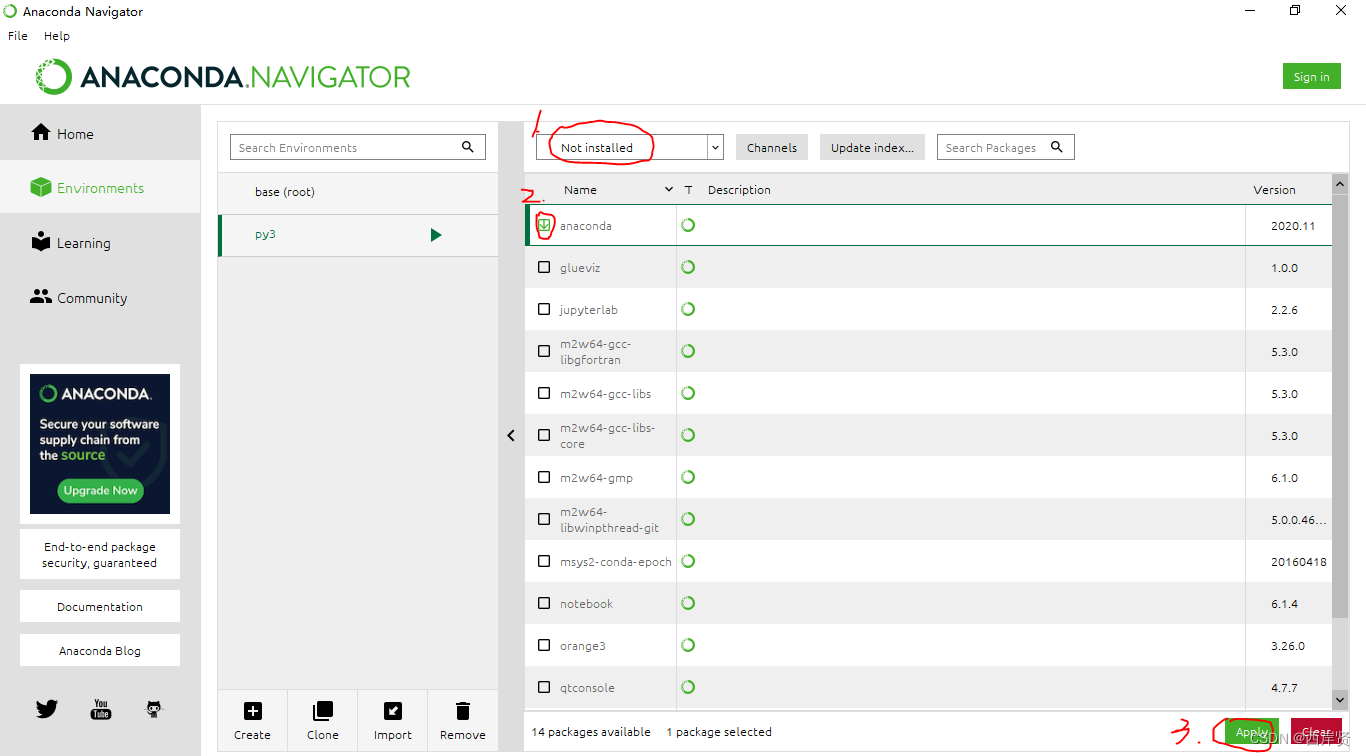Collapse the environments panel with left chevron
This screenshot has height=756, width=1366.
[x=511, y=435]
